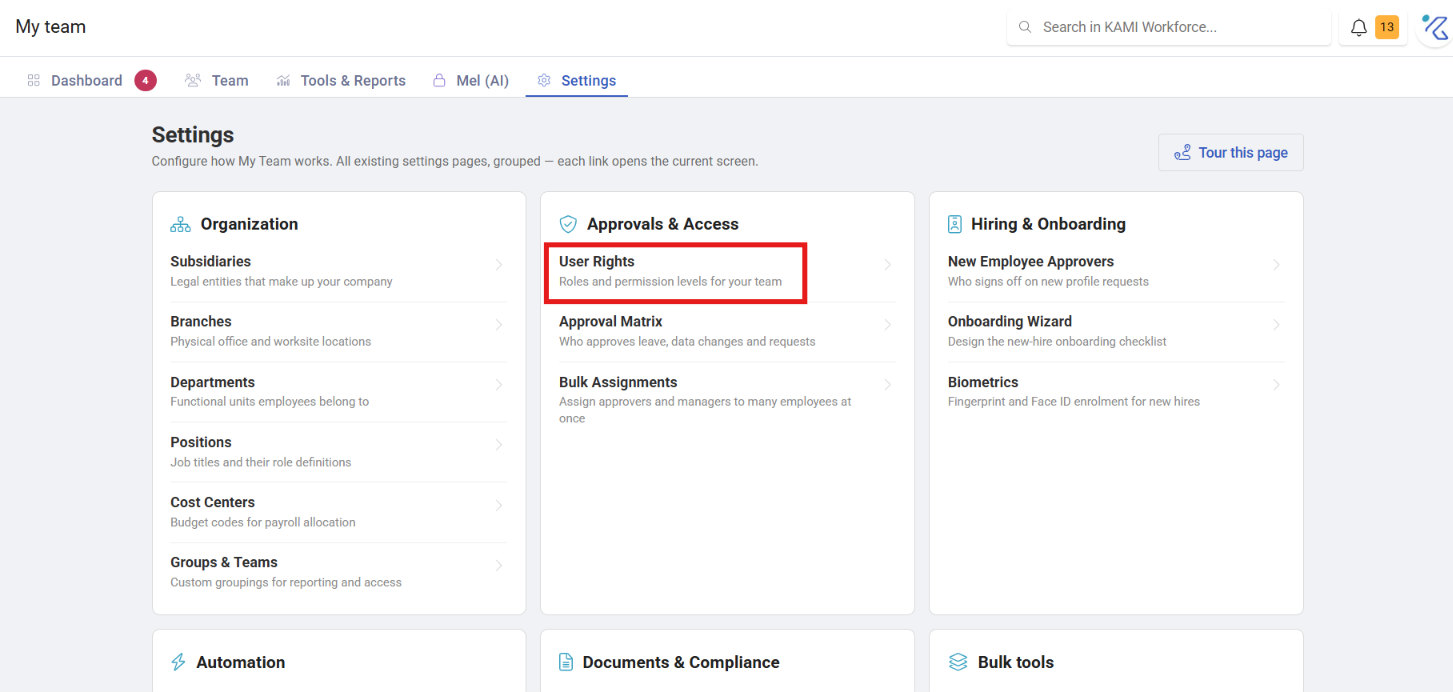The image size is (1453, 692).
Task: Click the "My team" page title
Action: (x=51, y=27)
